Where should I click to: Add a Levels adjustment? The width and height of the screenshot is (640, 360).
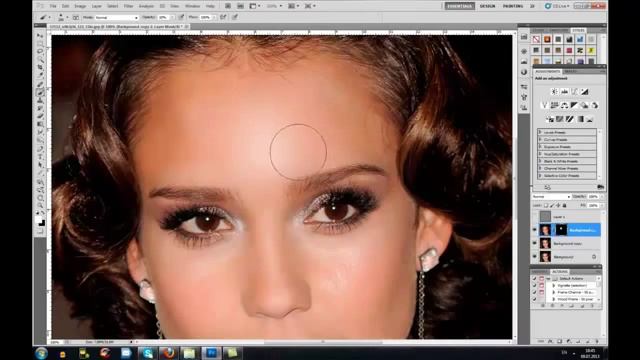point(564,92)
